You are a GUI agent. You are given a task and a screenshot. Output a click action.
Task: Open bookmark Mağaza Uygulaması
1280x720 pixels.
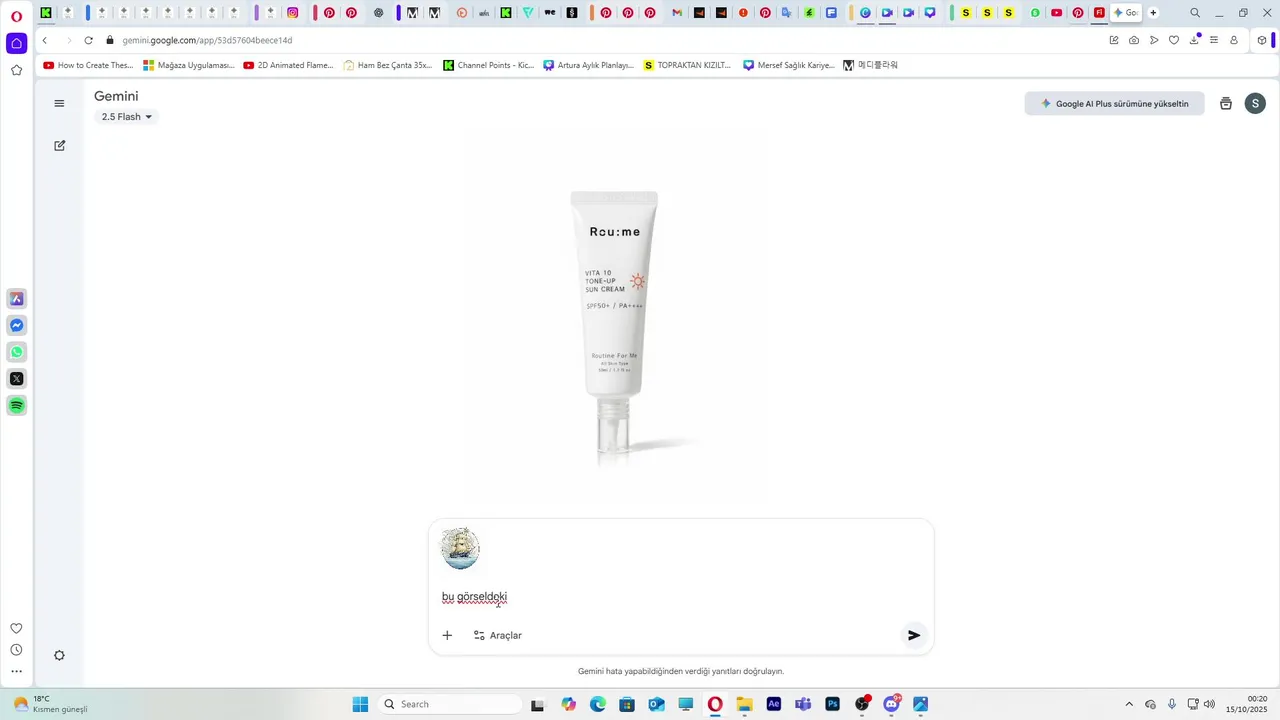point(189,65)
